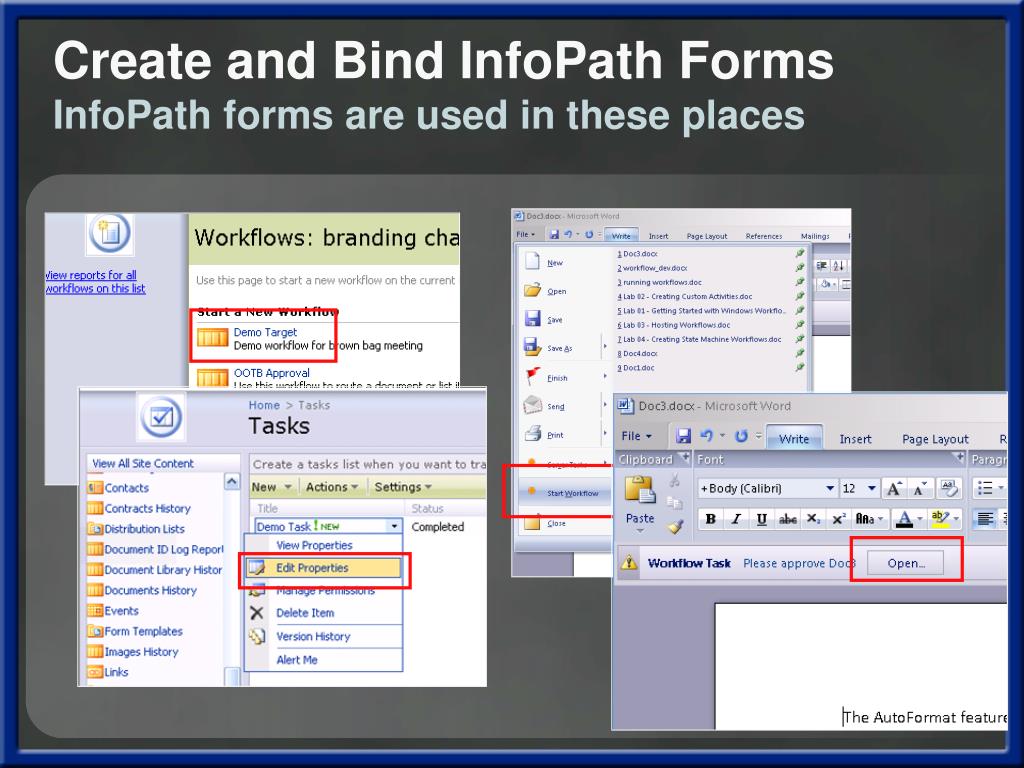Click the Grow Font icon
This screenshot has width=1024, height=768.
pyautogui.click(x=894, y=488)
